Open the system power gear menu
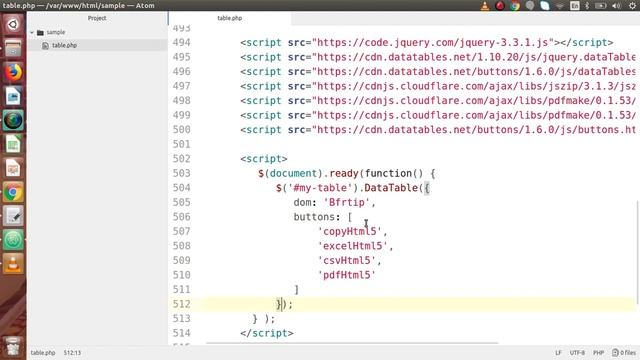This screenshot has width=640, height=360. [632, 6]
